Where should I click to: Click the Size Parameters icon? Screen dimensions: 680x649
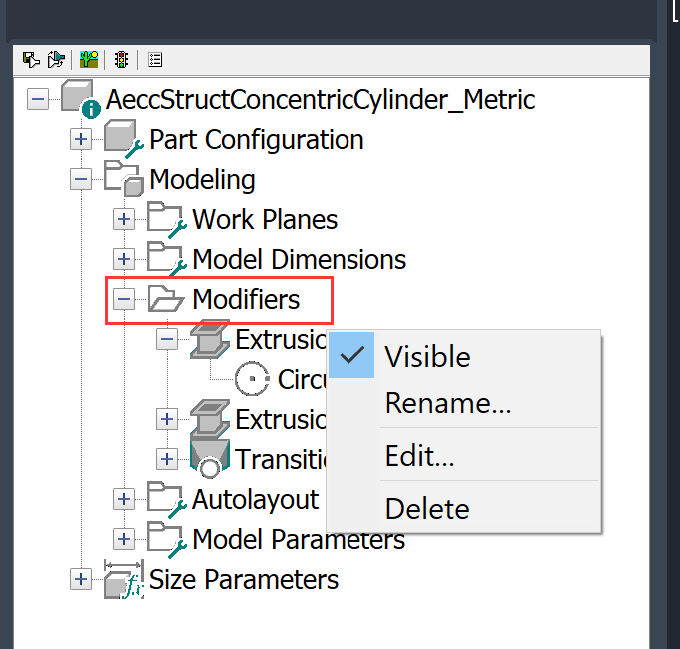click(x=124, y=579)
